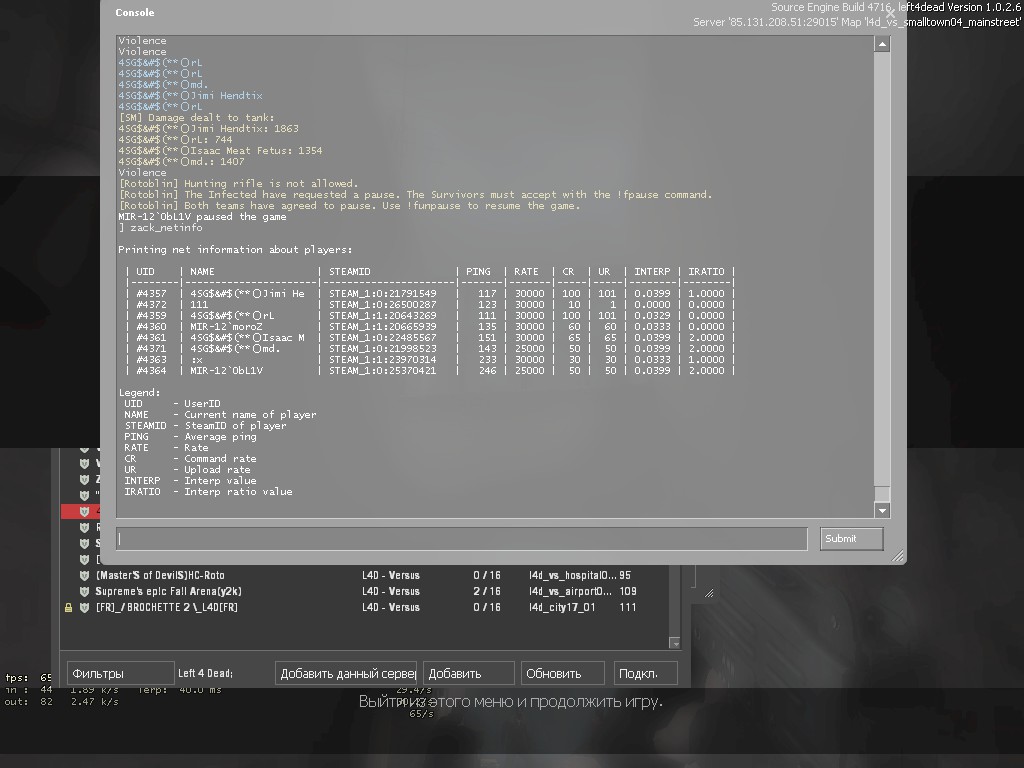Click STEAM_1:1:20643269 in the table
This screenshot has height=768, width=1024.
point(383,315)
